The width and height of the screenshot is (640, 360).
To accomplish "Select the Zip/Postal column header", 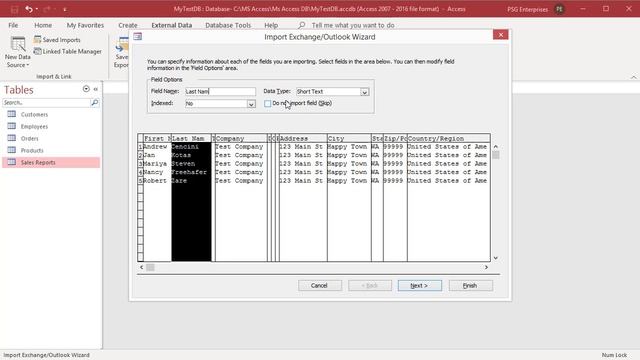I will tap(395, 138).
